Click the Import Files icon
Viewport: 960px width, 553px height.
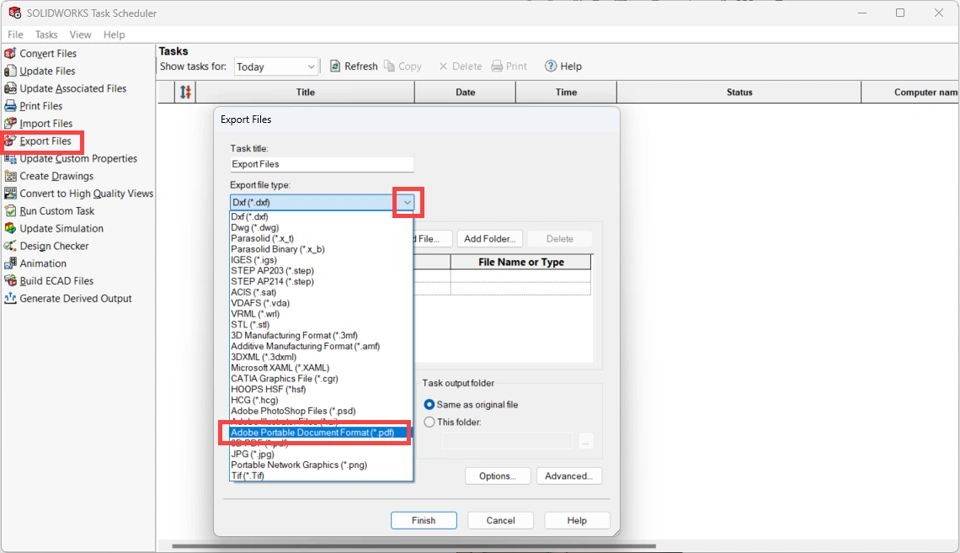(10, 123)
